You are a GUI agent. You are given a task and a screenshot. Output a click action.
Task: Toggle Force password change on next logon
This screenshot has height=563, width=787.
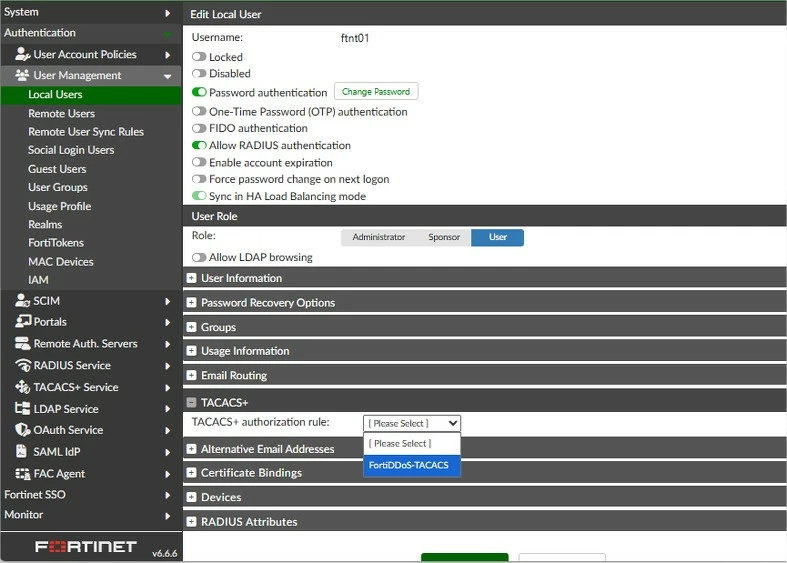[199, 179]
